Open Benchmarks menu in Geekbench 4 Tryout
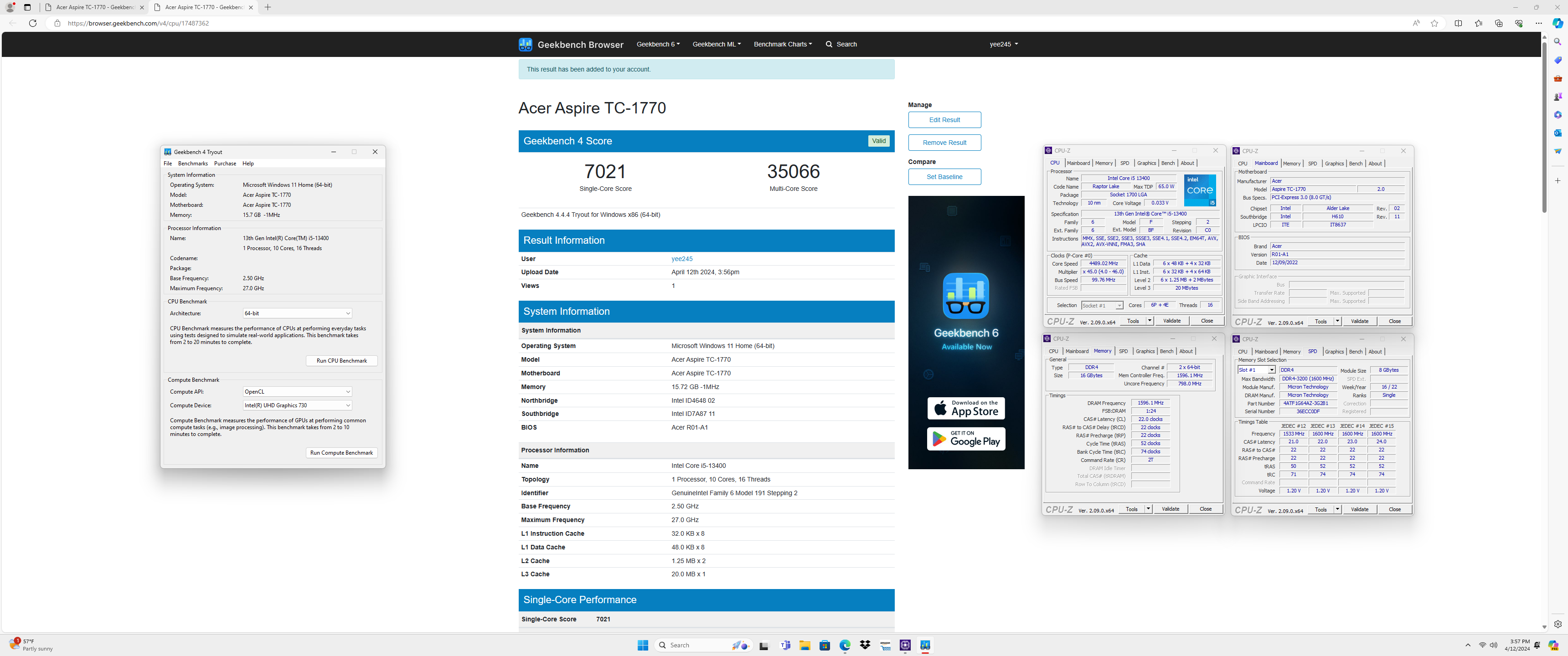Viewport: 1568px width, 656px height. click(192, 164)
